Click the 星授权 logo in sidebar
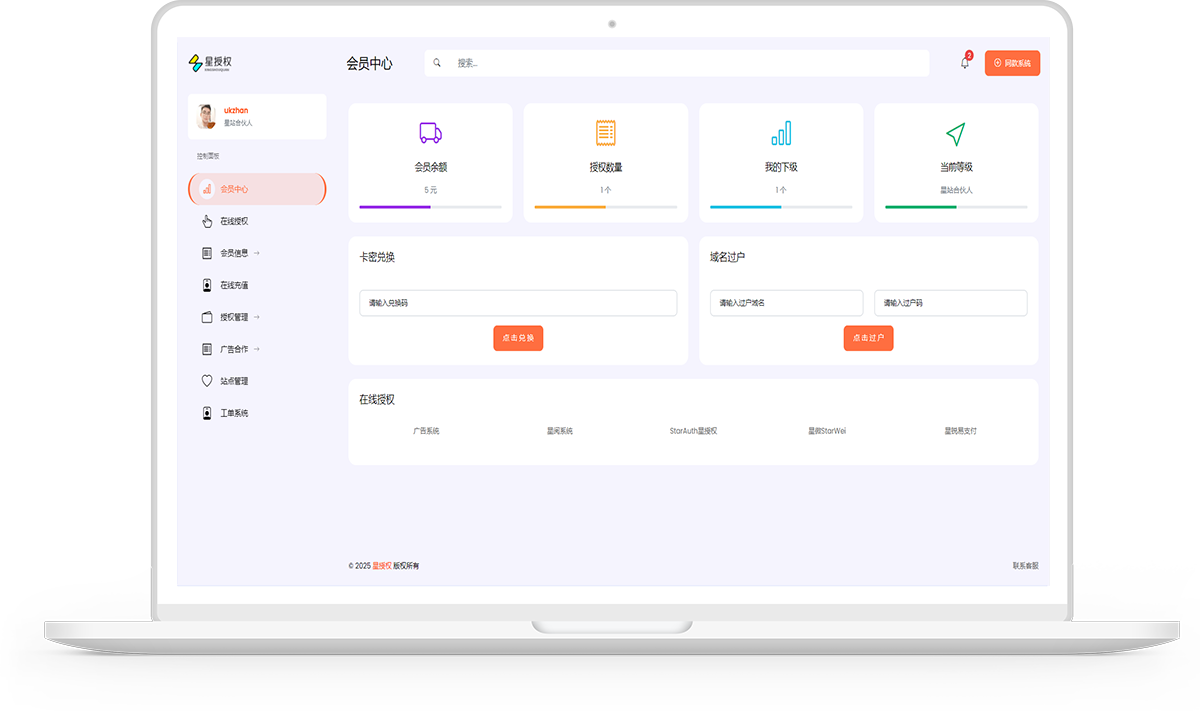1200x711 pixels. point(210,63)
